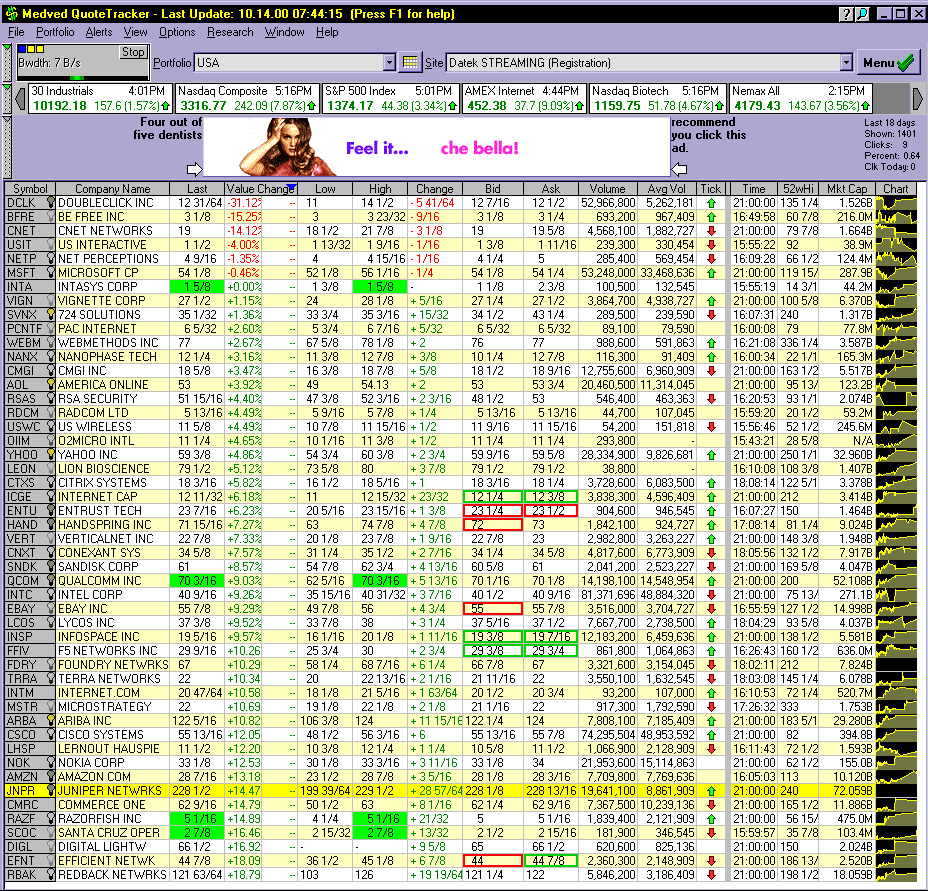This screenshot has height=891, width=928.
Task: Open the portfolio grid icon beside the USA box
Action: [x=410, y=62]
